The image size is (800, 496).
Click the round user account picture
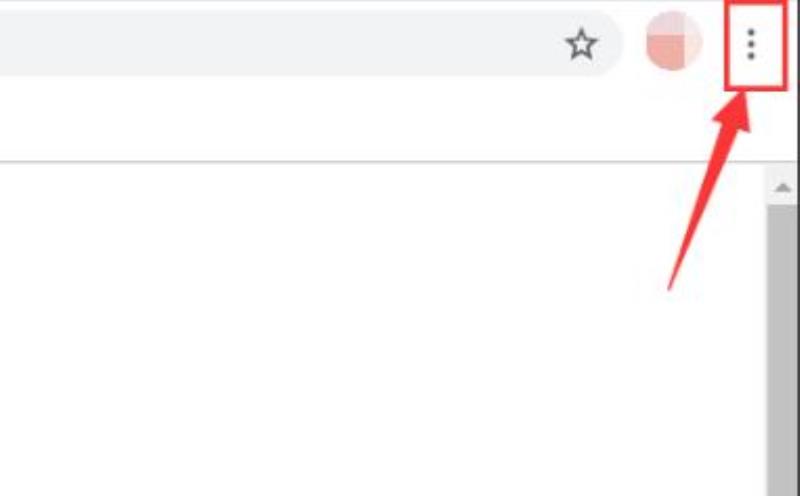[674, 40]
